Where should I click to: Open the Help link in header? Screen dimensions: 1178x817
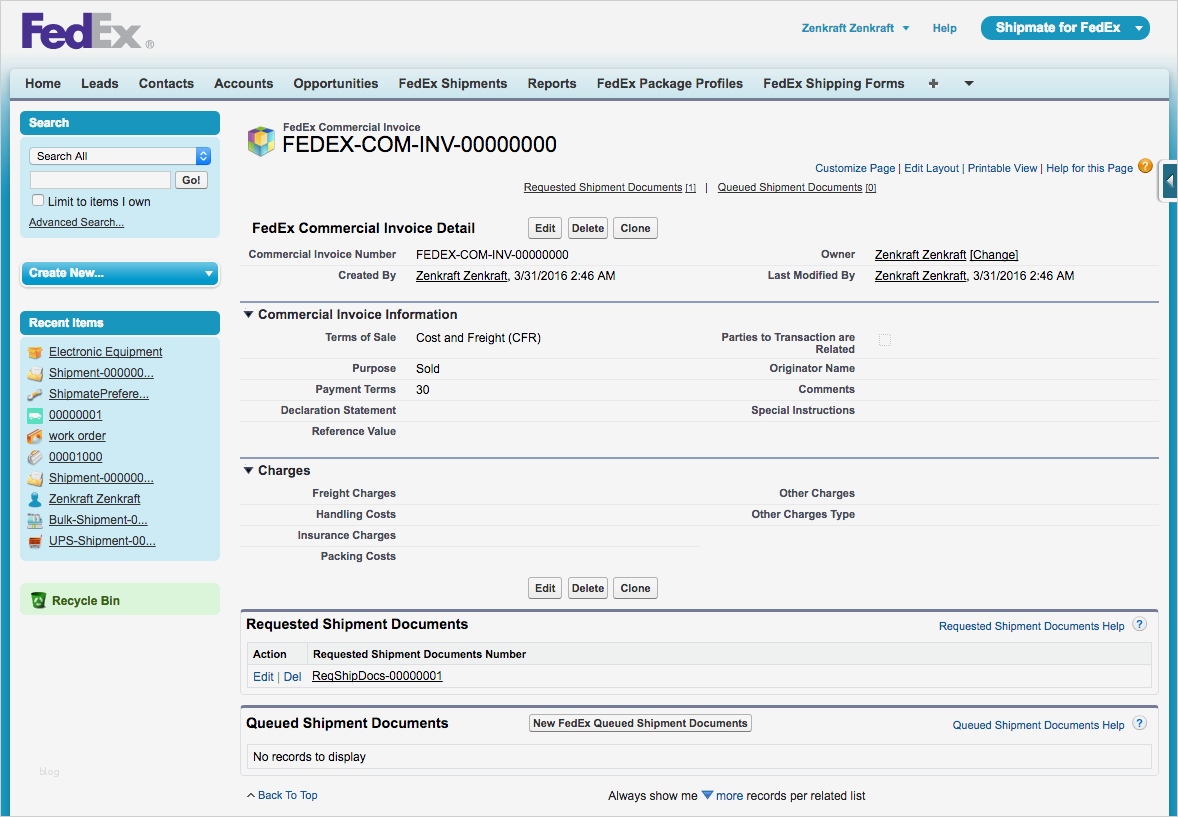coord(944,28)
